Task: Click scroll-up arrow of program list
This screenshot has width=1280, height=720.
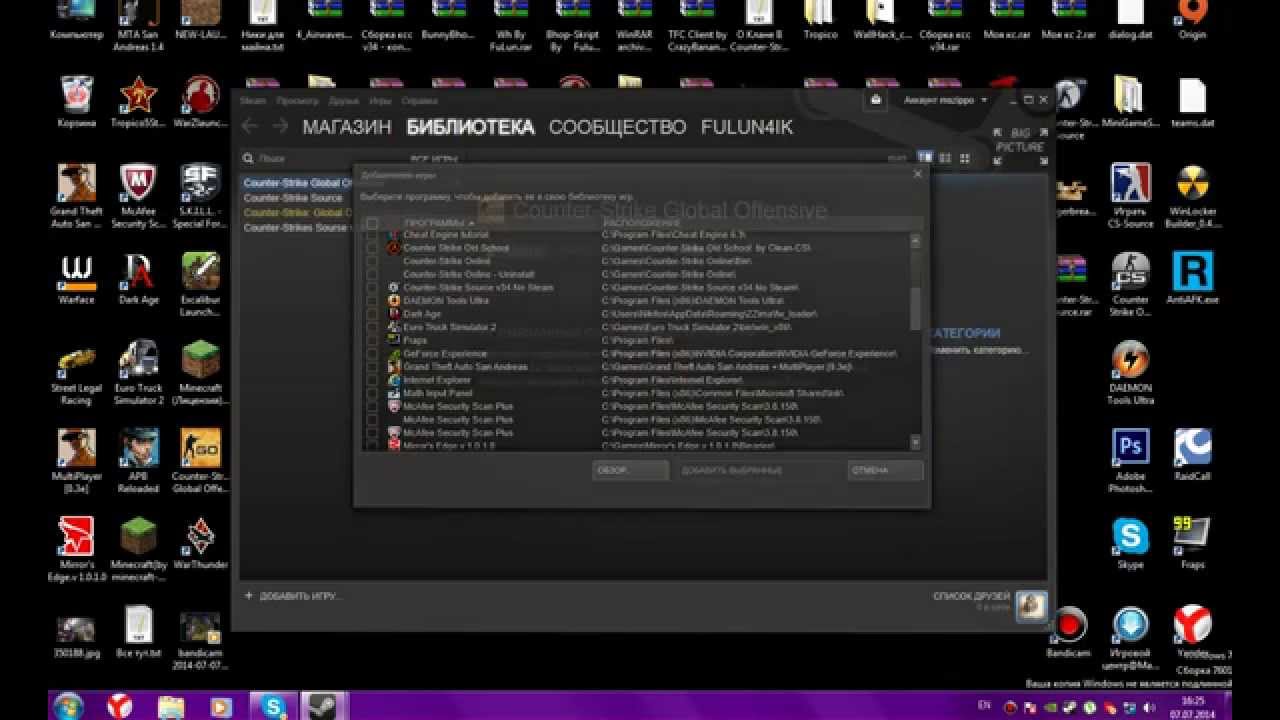Action: point(916,241)
